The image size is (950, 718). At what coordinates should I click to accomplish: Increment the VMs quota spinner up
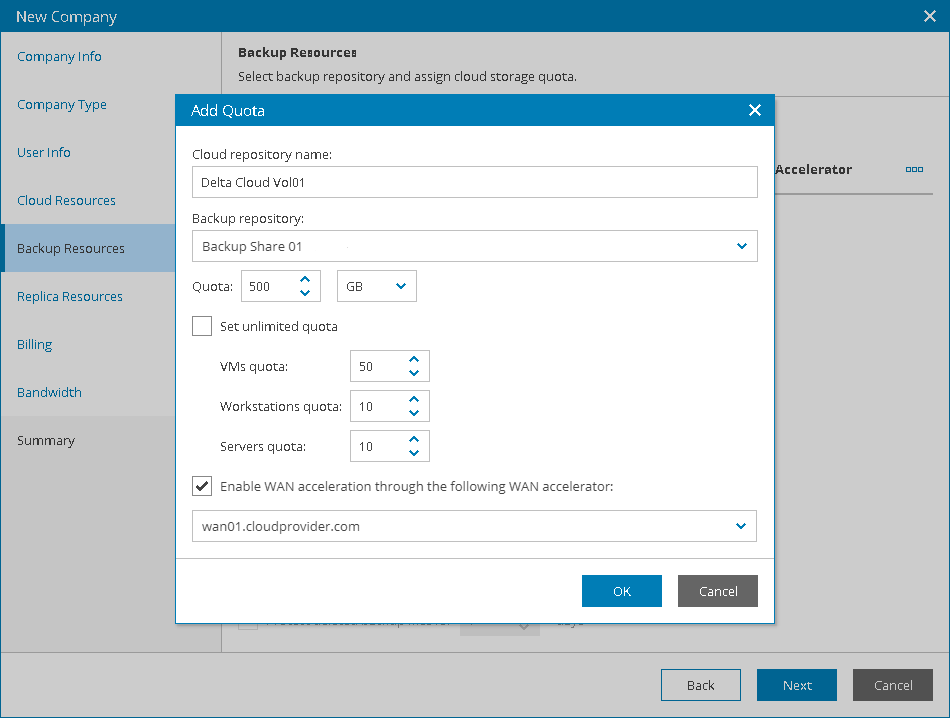414,359
